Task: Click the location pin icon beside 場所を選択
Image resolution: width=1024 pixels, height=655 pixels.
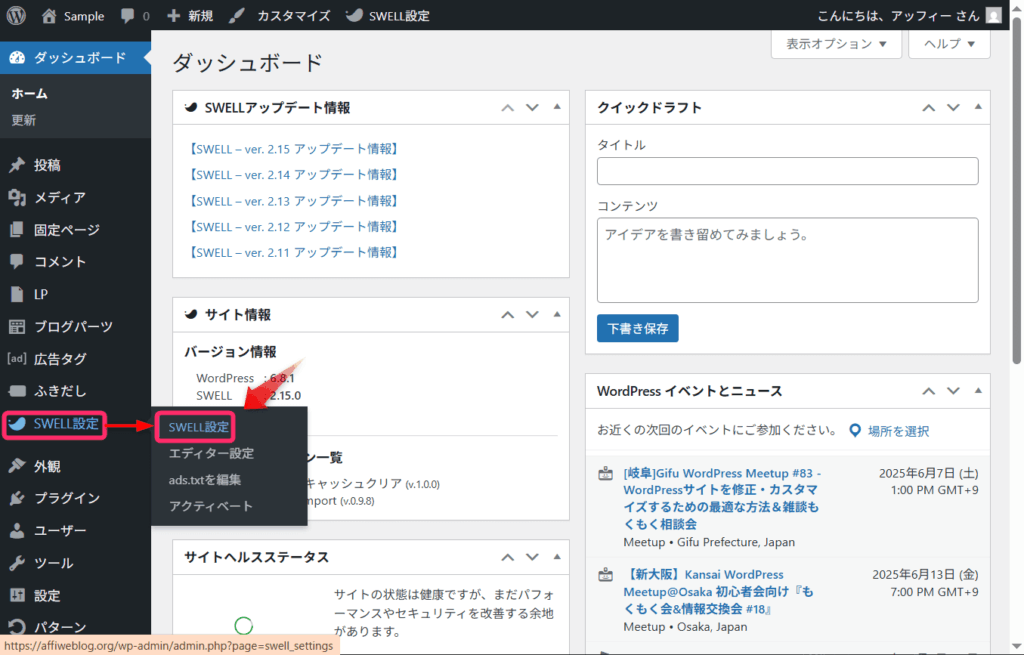Action: pos(855,431)
